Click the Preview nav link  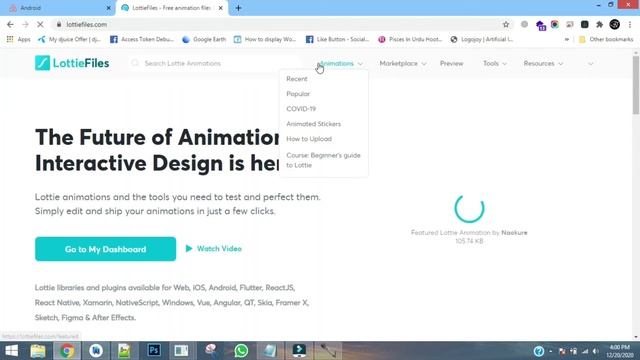tap(451, 63)
